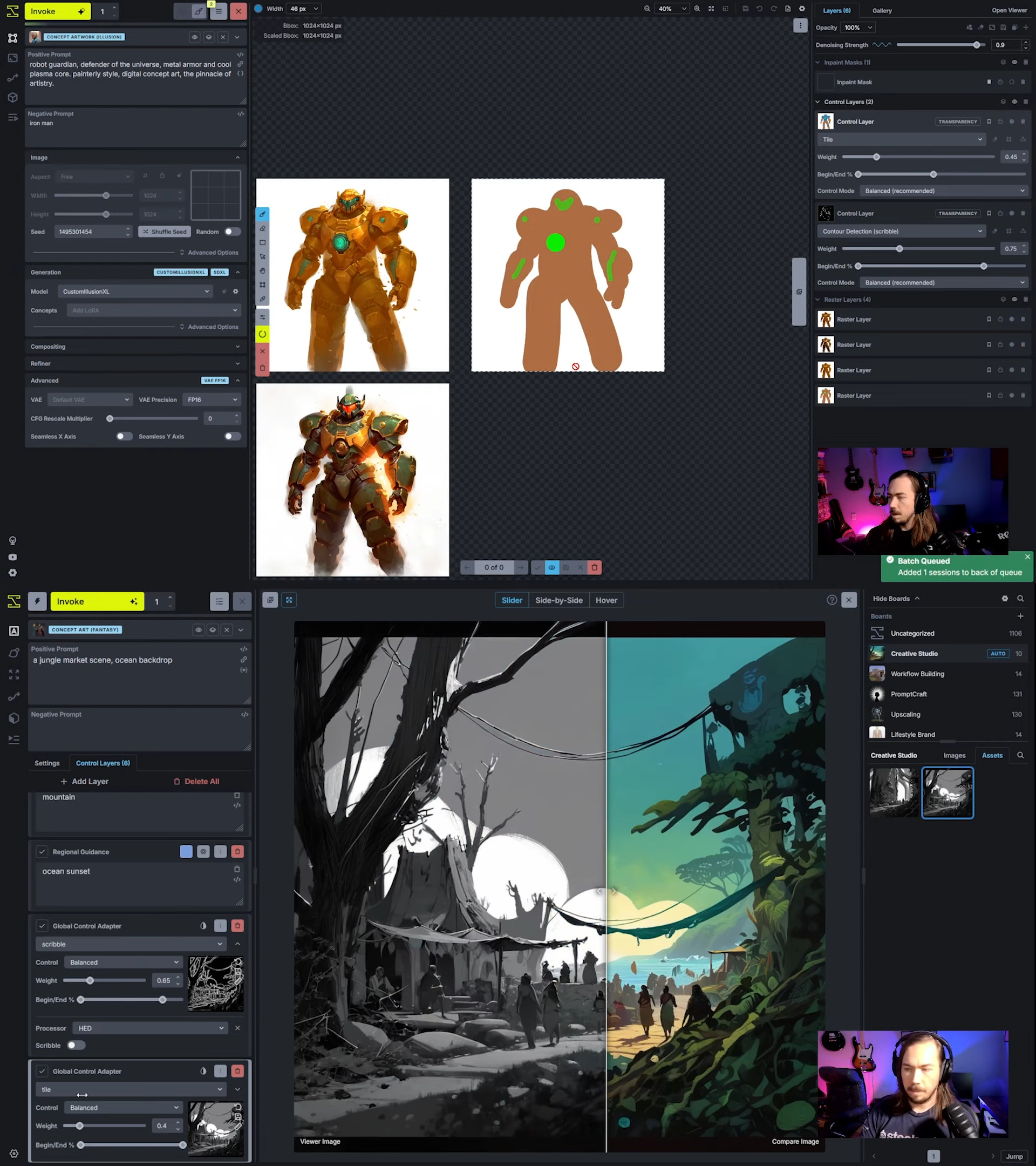Image resolution: width=1036 pixels, height=1166 pixels.
Task: Delete the ocean sunset Regional Guidance layer
Action: [x=238, y=852]
